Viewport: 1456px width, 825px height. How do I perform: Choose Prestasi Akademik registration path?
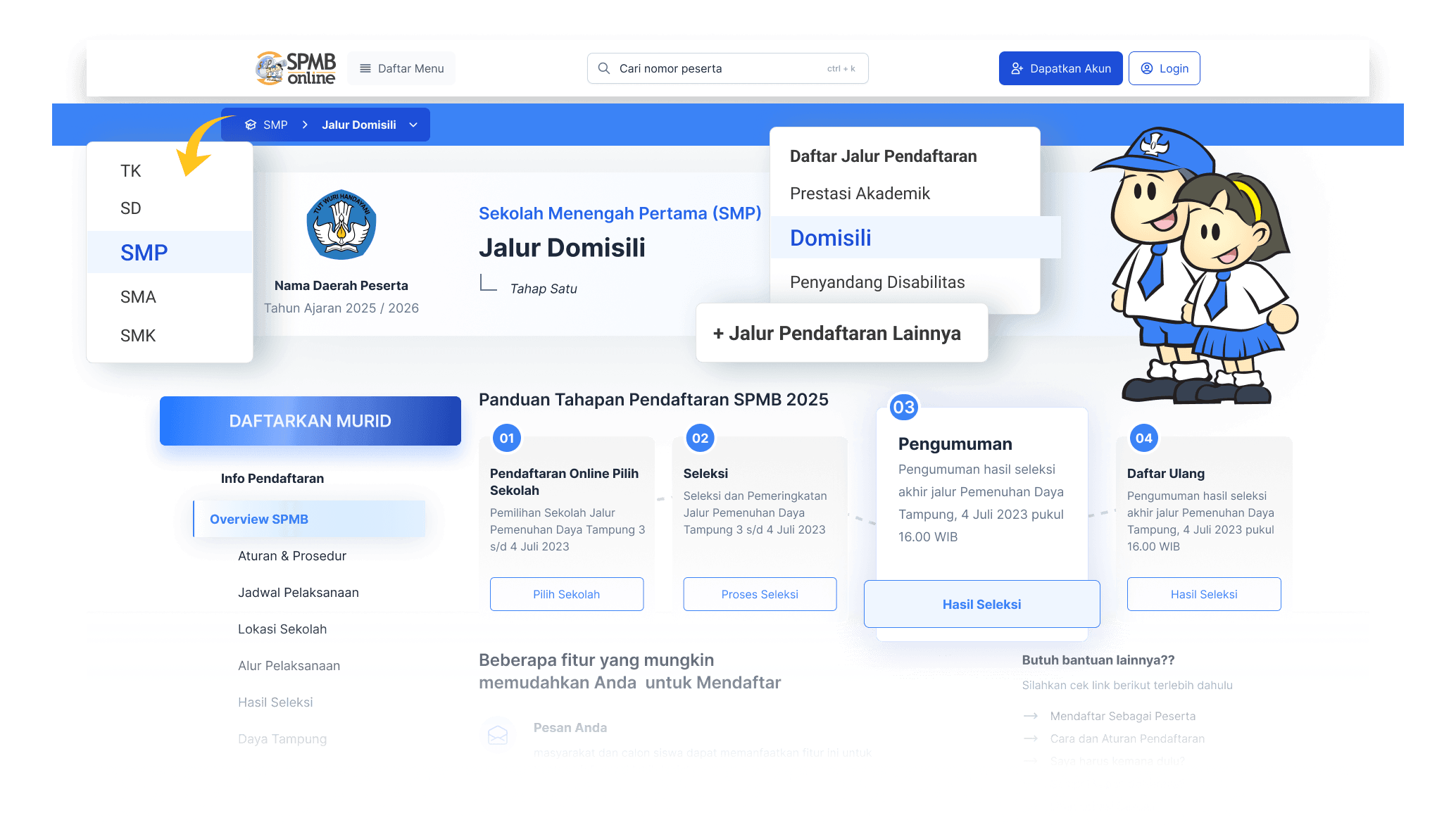860,194
